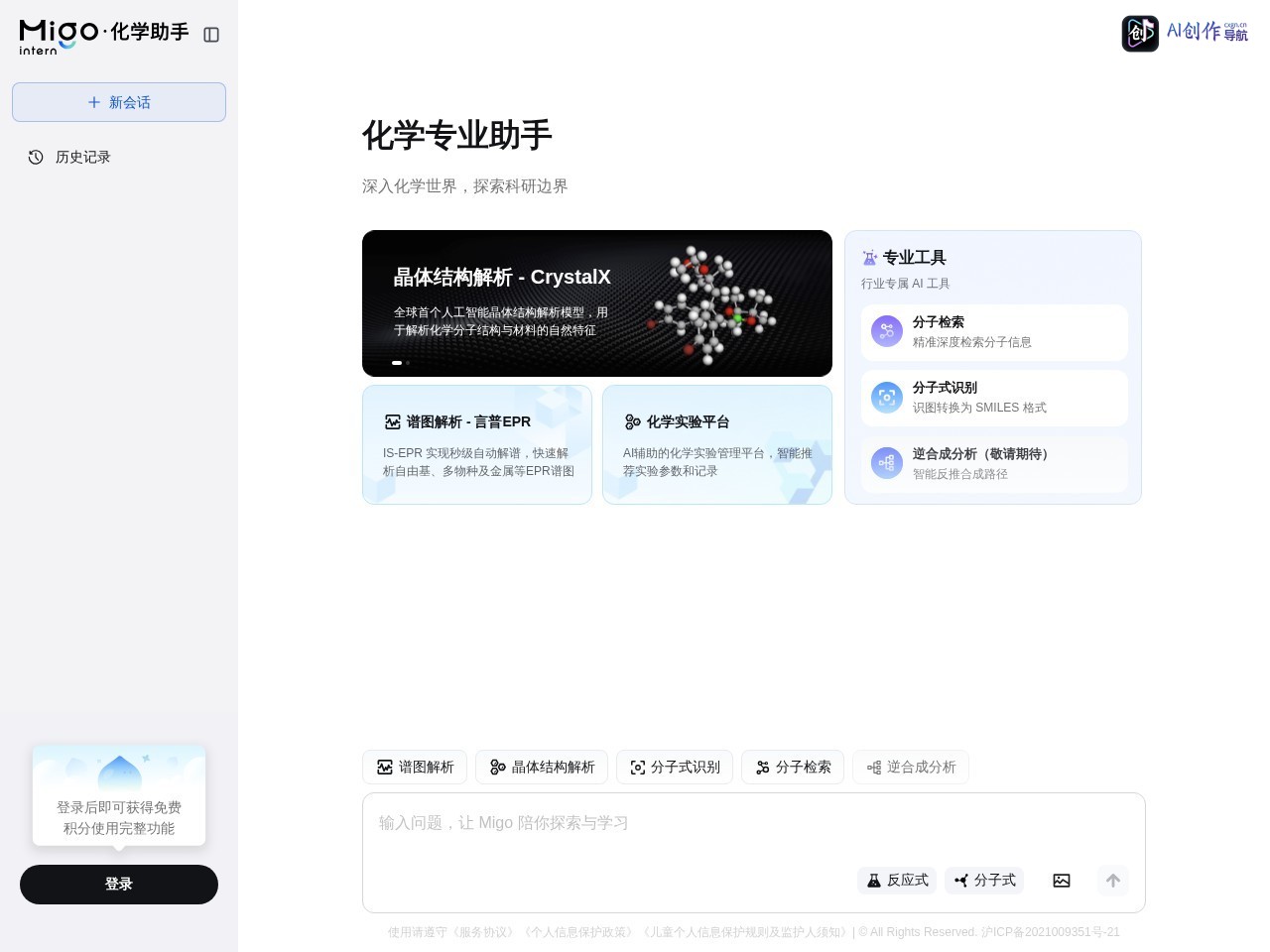Viewport: 1270px width, 952px height.
Task: Click the send arrow button
Action: pyautogui.click(x=1113, y=881)
